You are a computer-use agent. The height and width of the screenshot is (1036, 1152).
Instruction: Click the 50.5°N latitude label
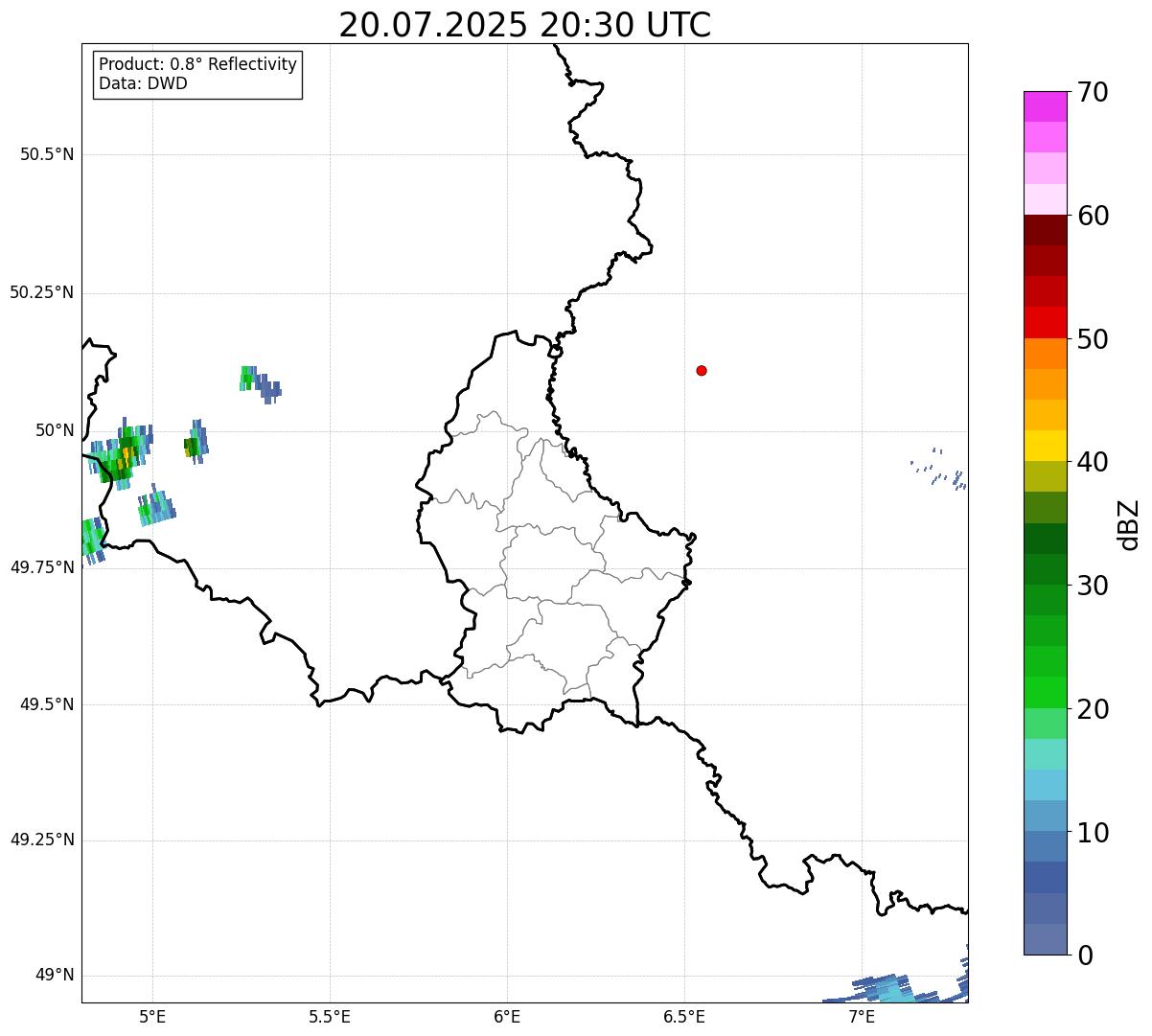47,154
